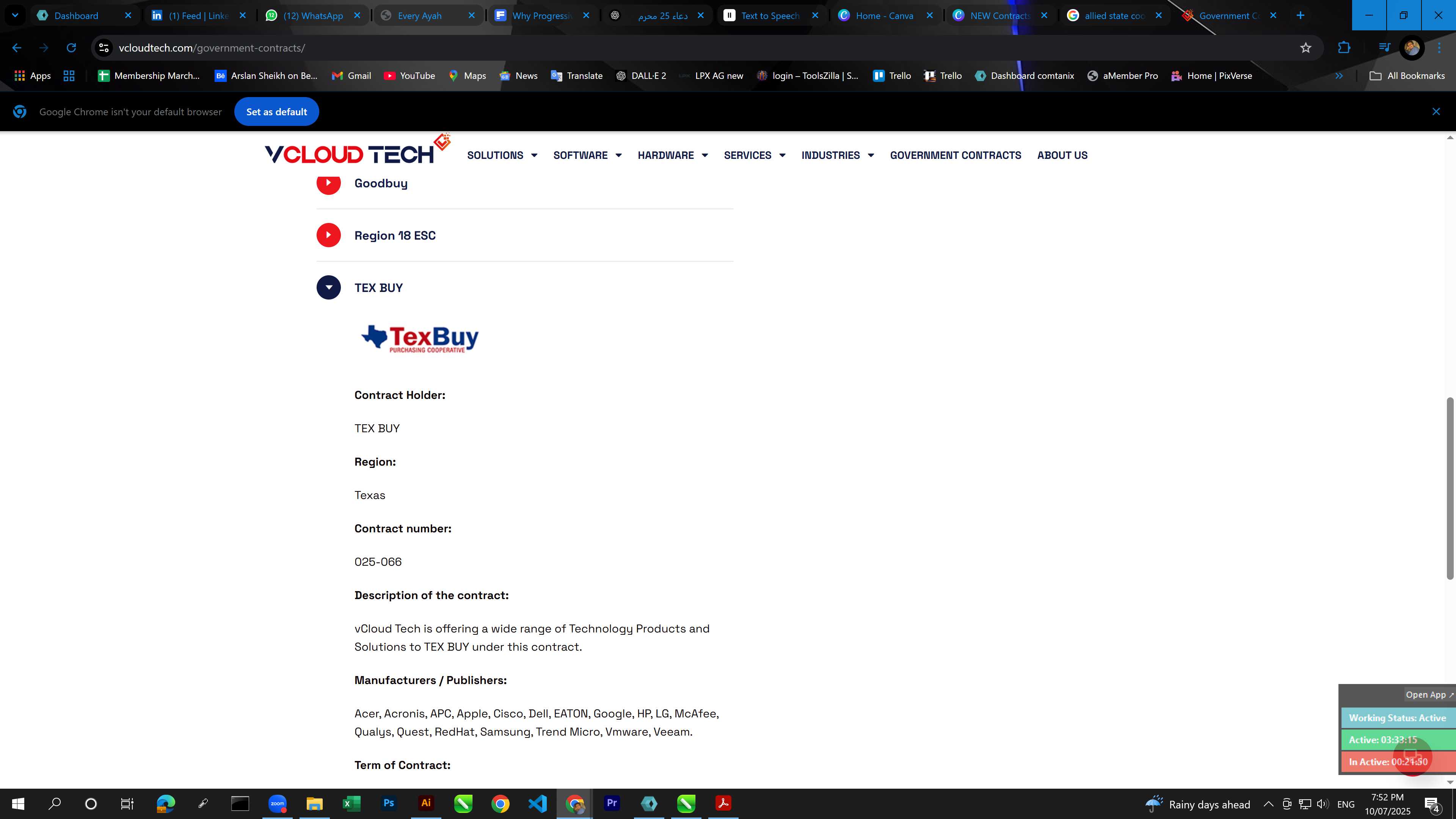Open the YouTube bookmark

pos(409,76)
